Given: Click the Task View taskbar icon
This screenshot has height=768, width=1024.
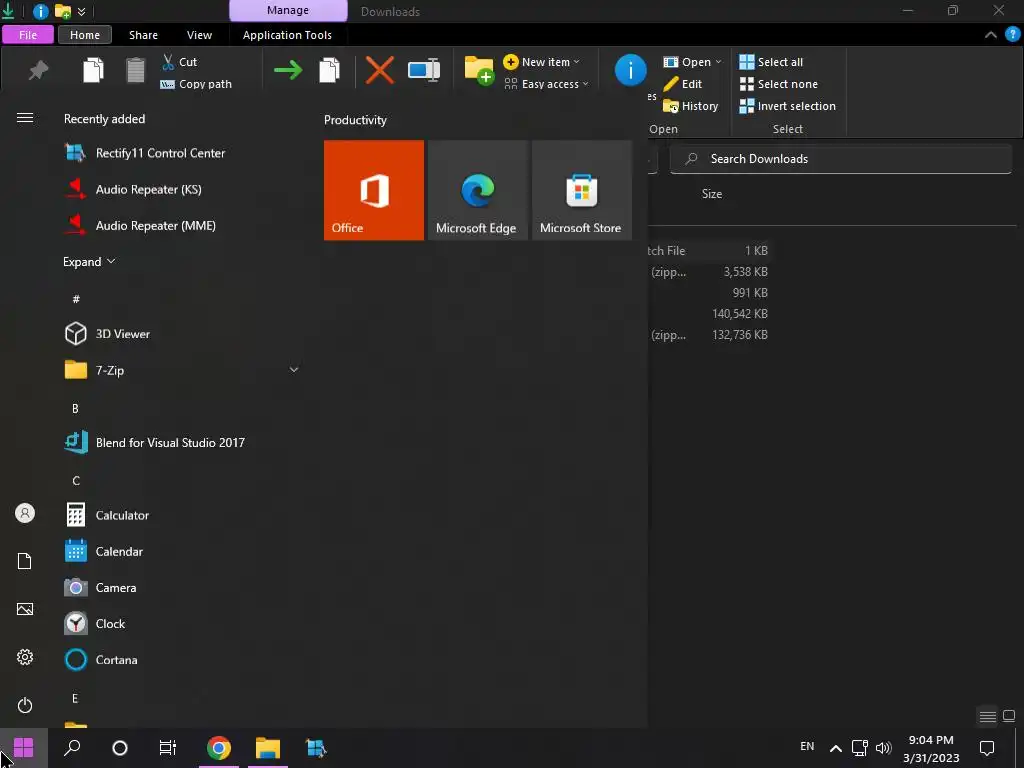Looking at the screenshot, I should (x=168, y=748).
